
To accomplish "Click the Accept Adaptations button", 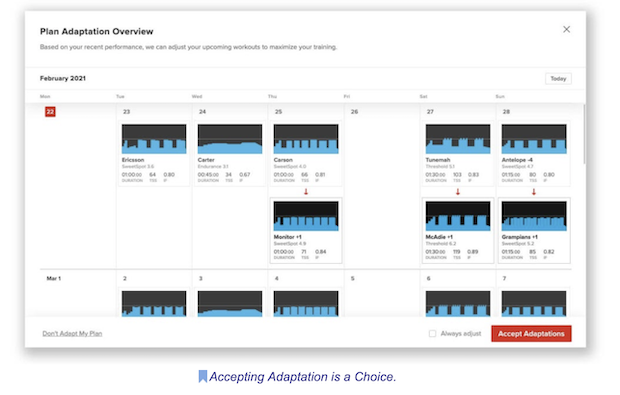I will coord(531,334).
